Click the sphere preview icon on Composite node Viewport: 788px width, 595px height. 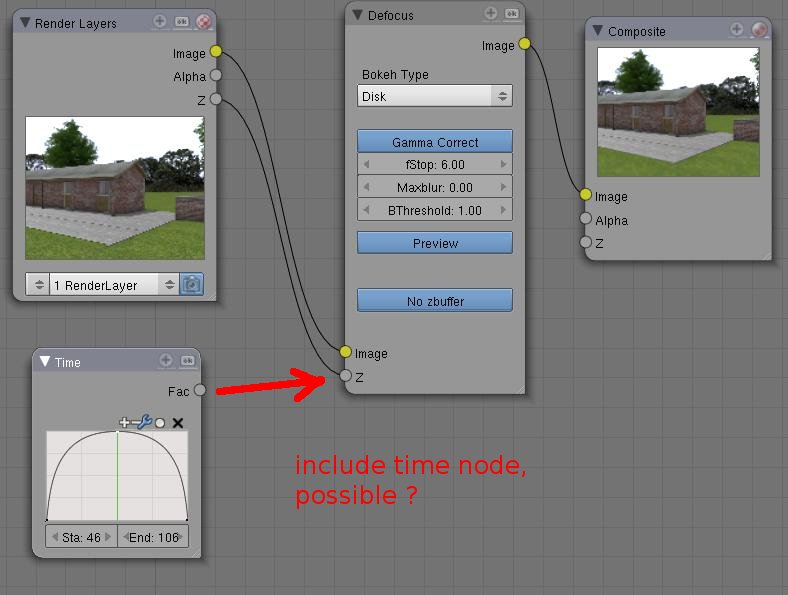[759, 30]
